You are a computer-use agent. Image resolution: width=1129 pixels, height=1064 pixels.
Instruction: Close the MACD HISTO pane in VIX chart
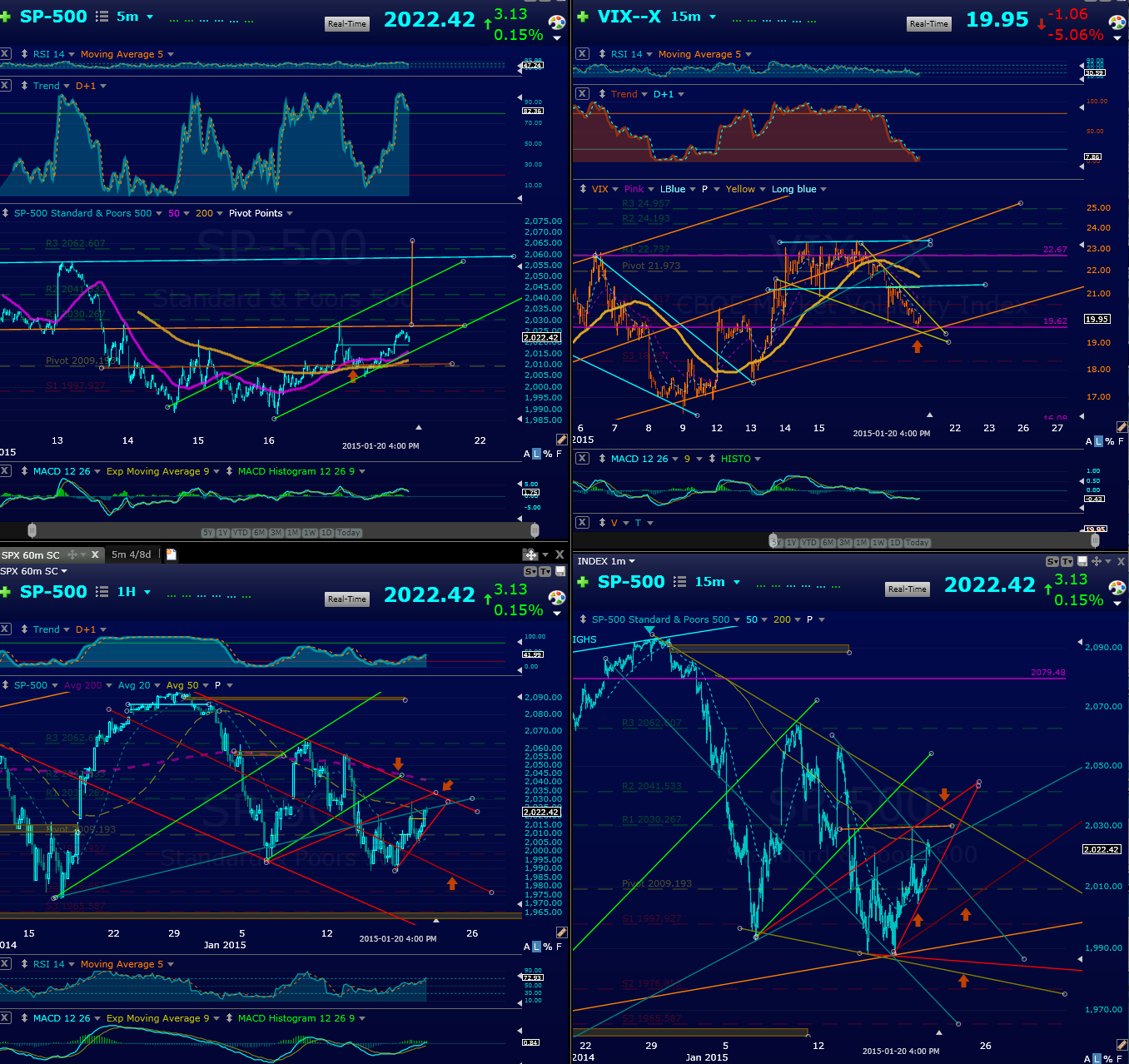(x=582, y=459)
